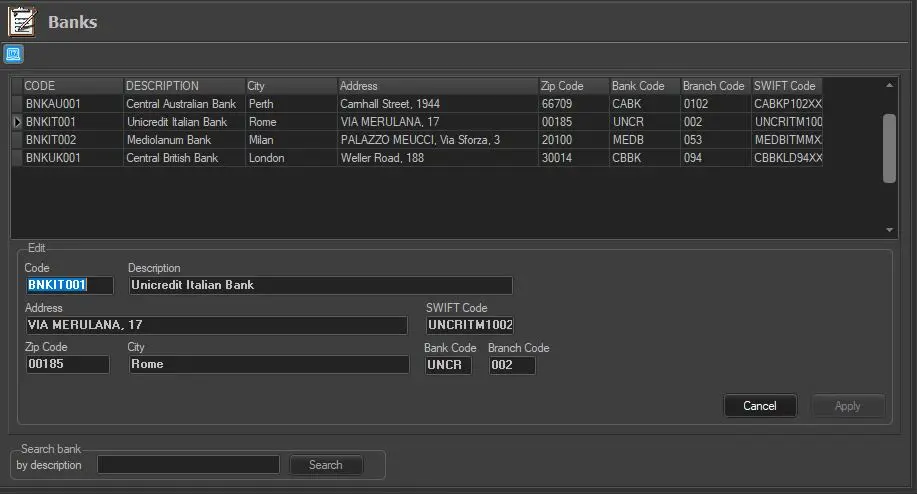
Task: Click the Apply button
Action: coord(847,406)
